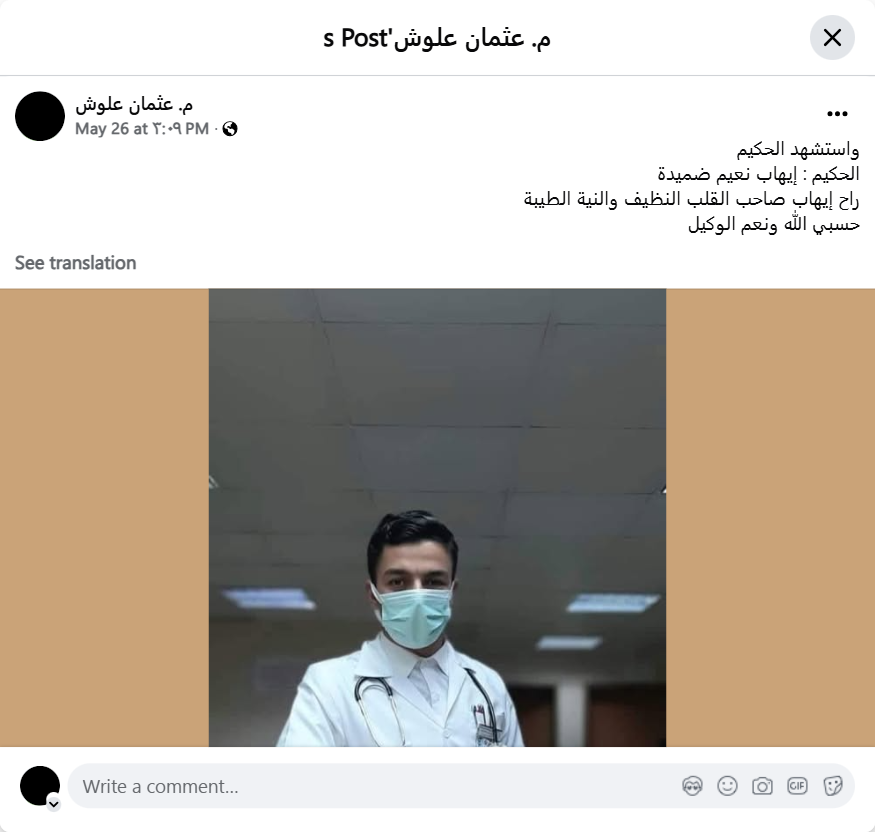The image size is (875, 832).
Task: Open the three-dots post options menu
Action: click(837, 114)
